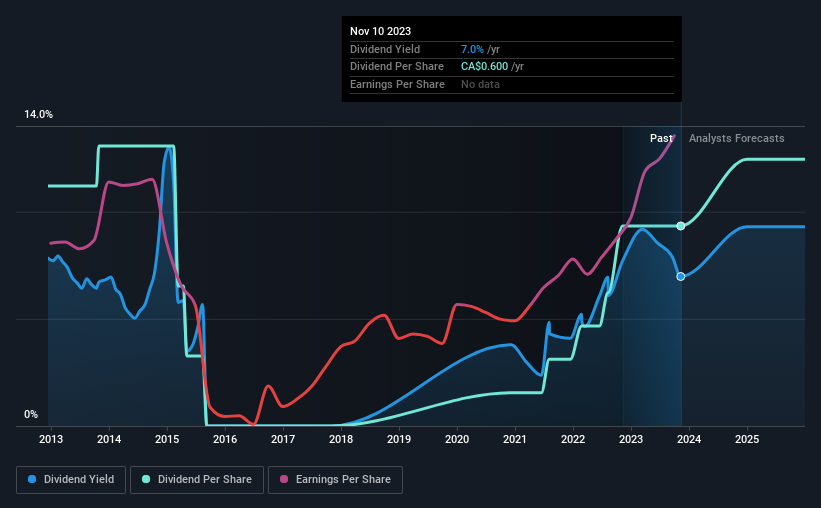Select the blue dividend yield data point marker
821x508 pixels.
point(681,277)
